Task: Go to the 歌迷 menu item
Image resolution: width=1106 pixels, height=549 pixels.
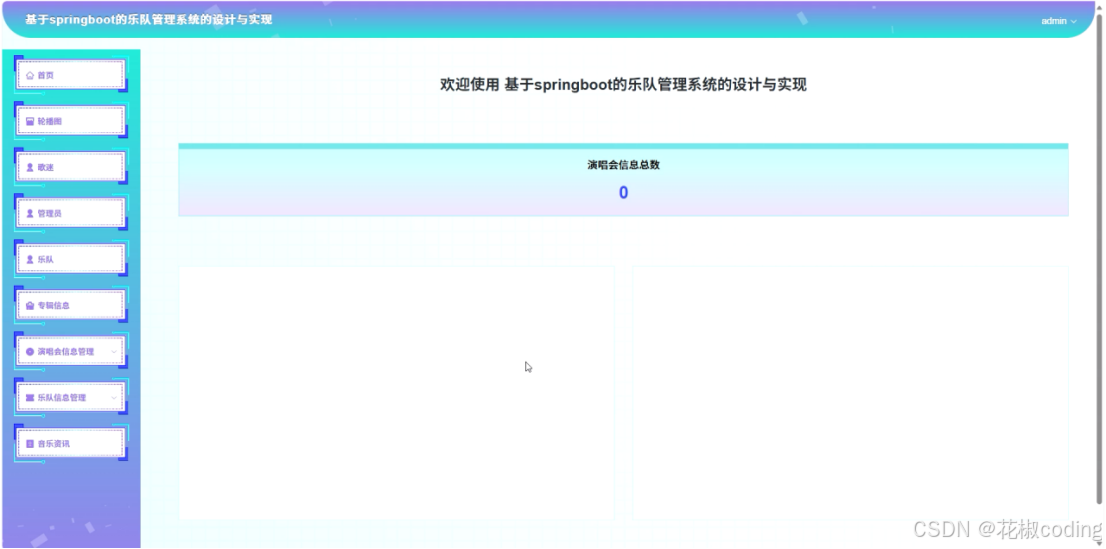Action: tap(71, 167)
